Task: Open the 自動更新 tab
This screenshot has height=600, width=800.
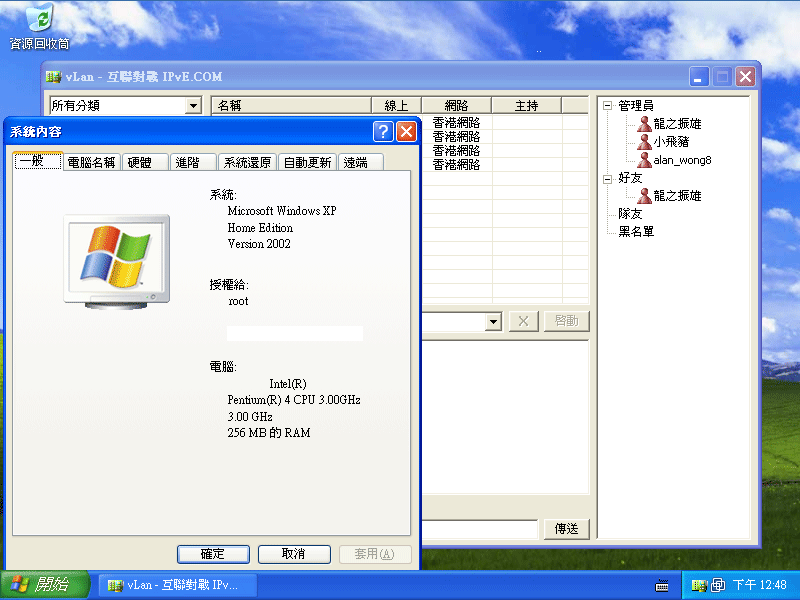Action: coord(308,162)
